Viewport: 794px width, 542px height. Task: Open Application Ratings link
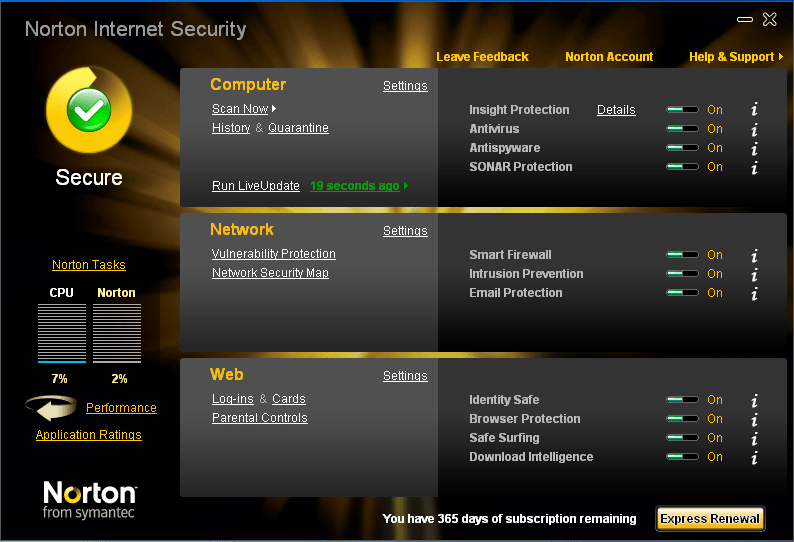tap(89, 435)
